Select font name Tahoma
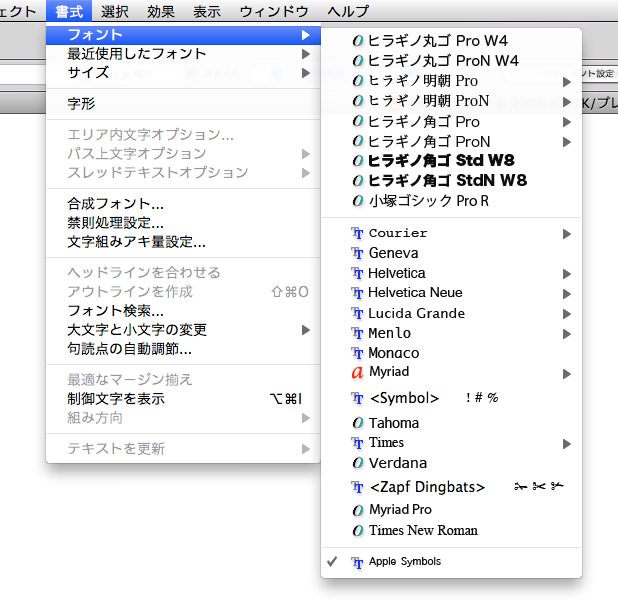Viewport: 618px width, 615px height. 394,423
